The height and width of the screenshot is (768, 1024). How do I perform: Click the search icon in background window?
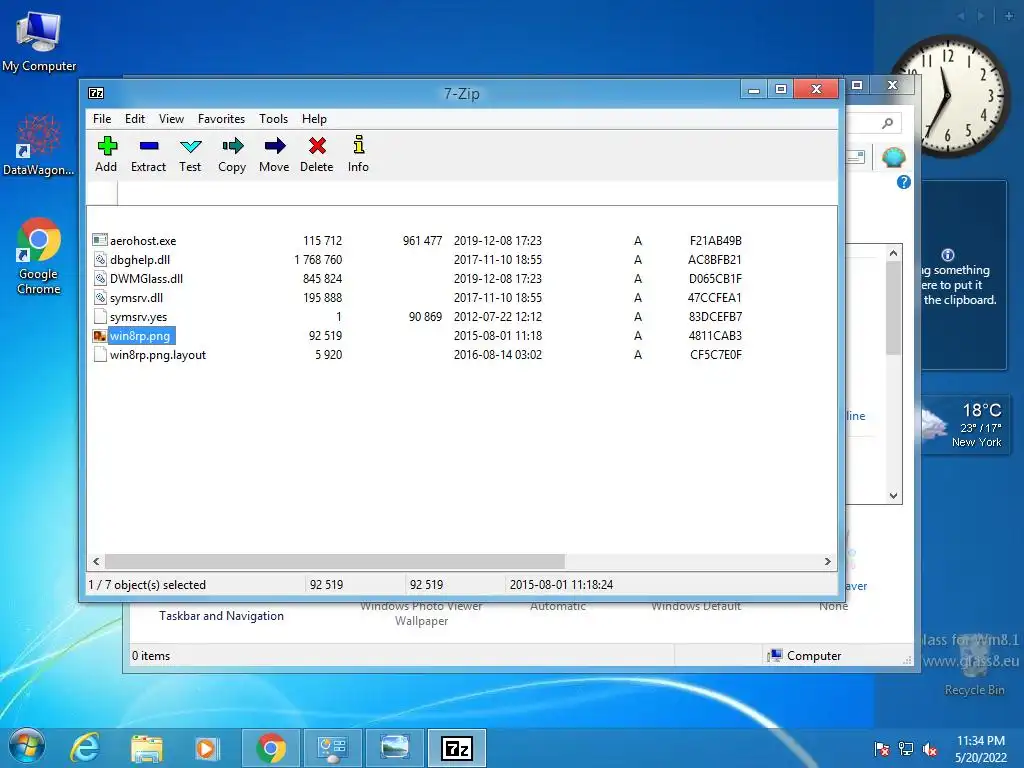[887, 123]
